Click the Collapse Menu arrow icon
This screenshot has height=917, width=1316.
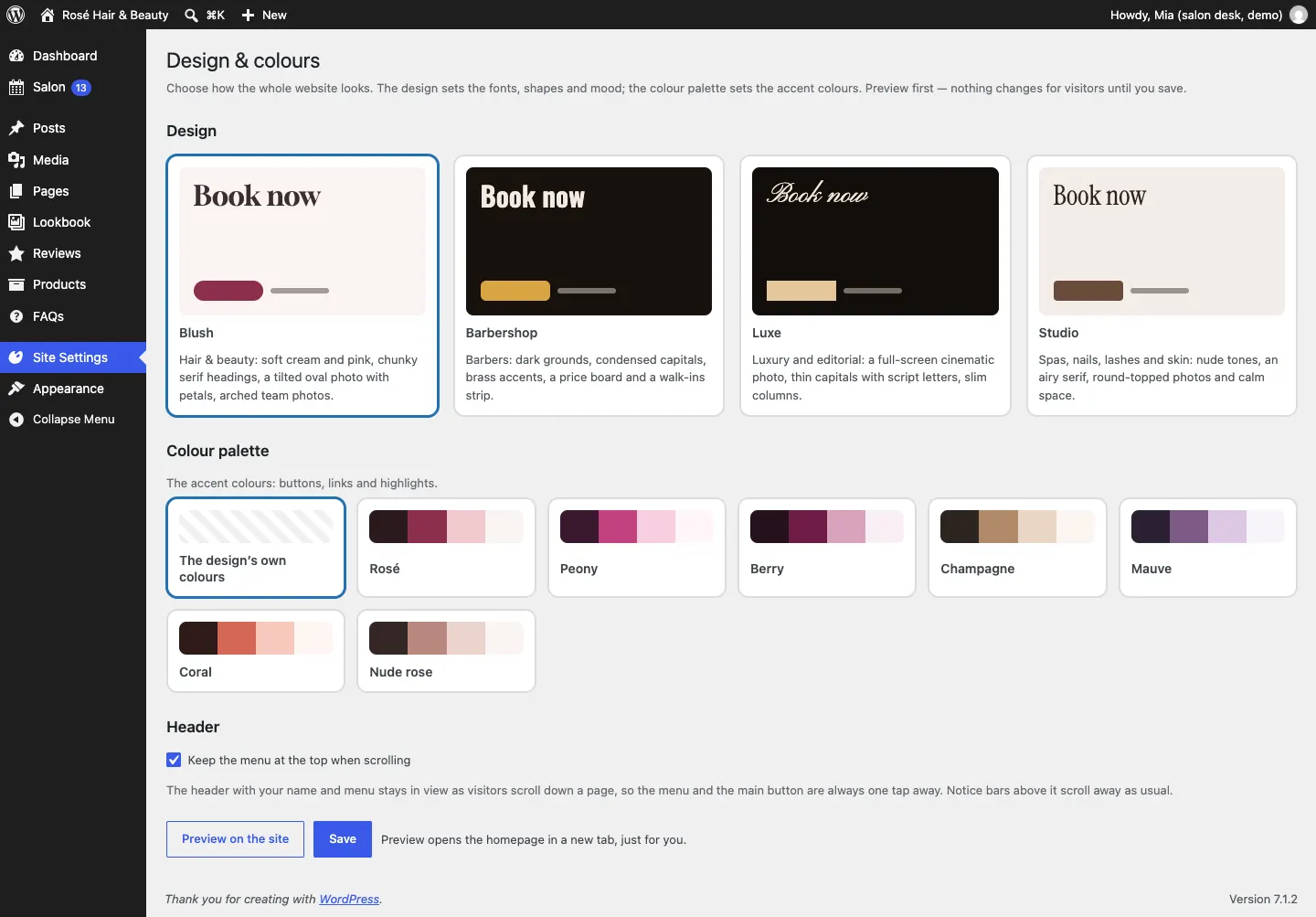pyautogui.click(x=16, y=420)
